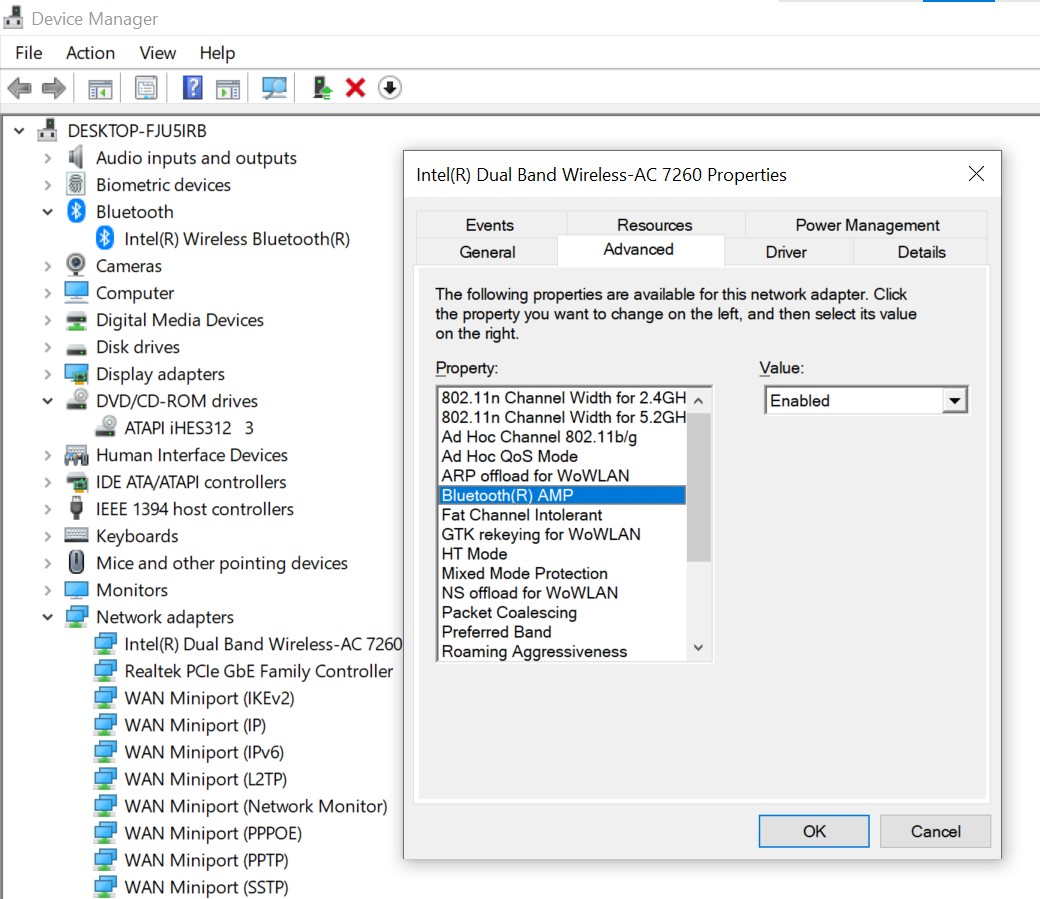Click the Update driver toolbar icon
Image resolution: width=1040 pixels, height=899 pixels.
322,88
